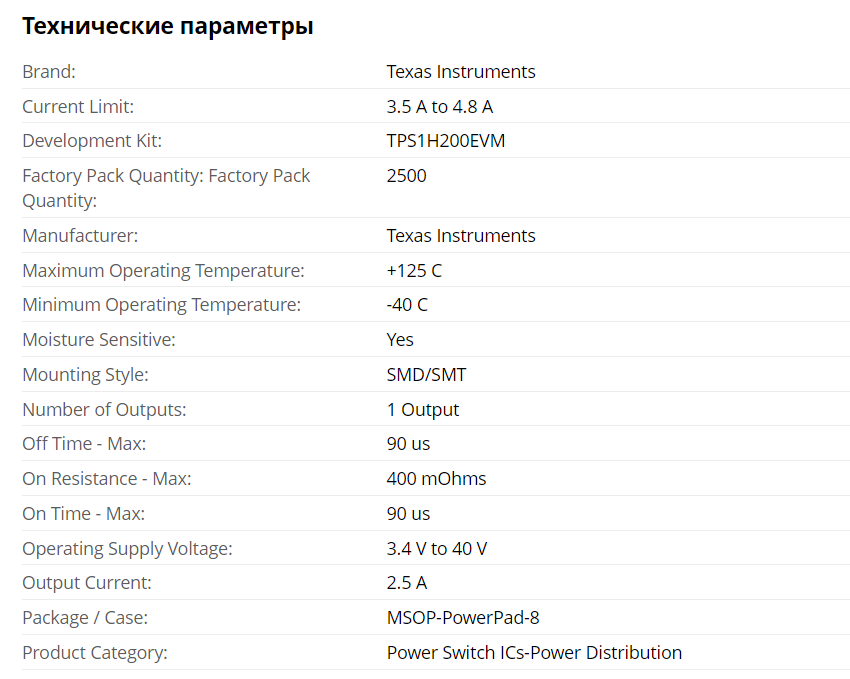Viewport: 850px width, 679px height.
Task: Click the Texas Instruments value beside Brand
Action: (460, 72)
